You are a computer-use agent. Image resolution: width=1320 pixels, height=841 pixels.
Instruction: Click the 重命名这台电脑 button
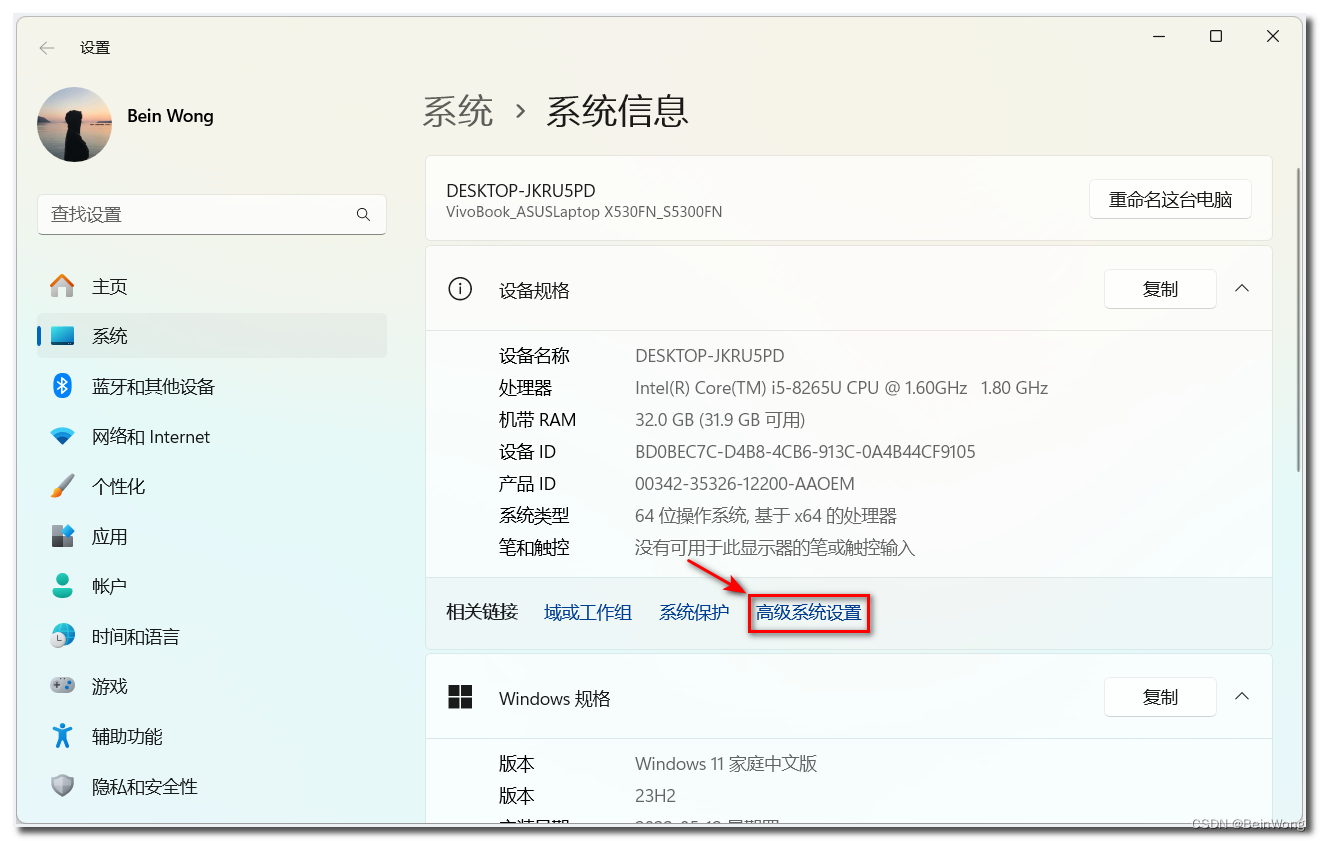[x=1170, y=199]
